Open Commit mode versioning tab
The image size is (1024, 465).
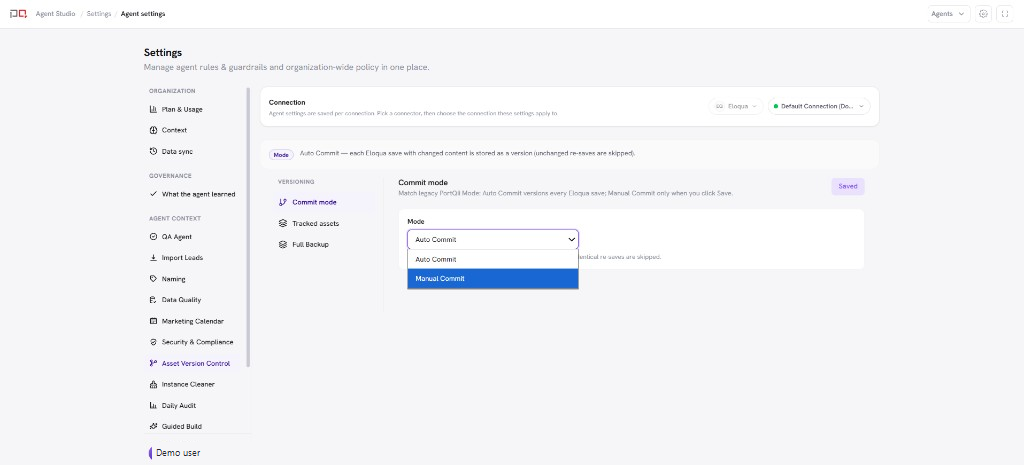tap(325, 202)
